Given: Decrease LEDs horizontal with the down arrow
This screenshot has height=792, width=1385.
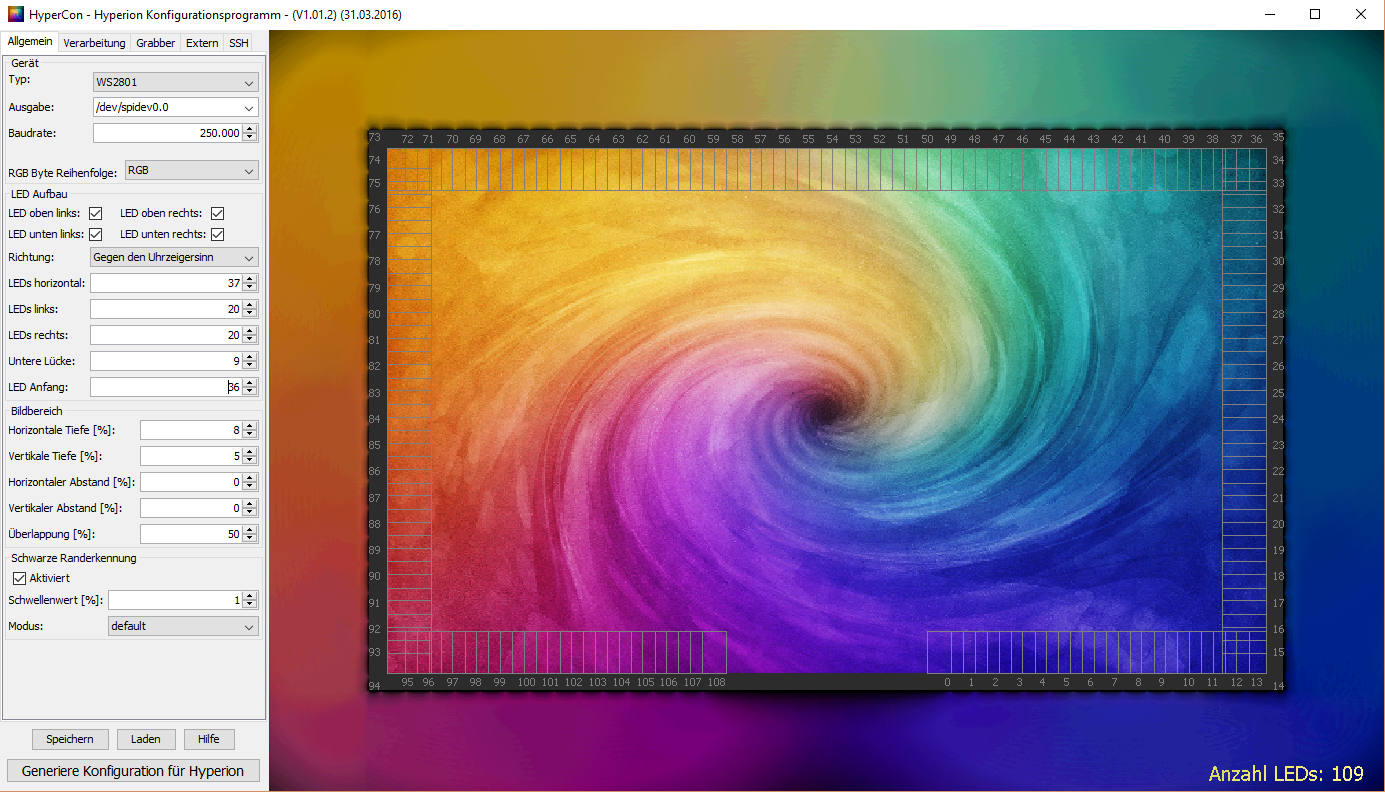Looking at the screenshot, I should click(x=250, y=288).
